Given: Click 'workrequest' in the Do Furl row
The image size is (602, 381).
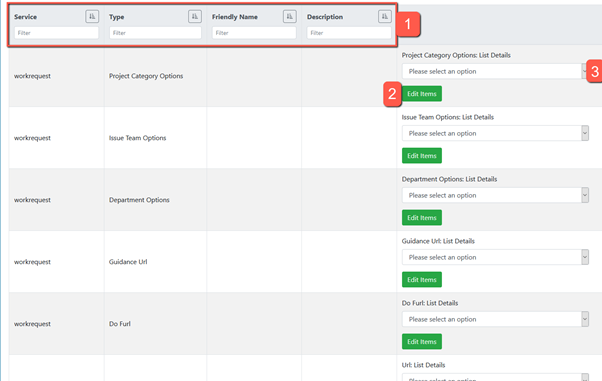Looking at the screenshot, I should coord(32,324).
